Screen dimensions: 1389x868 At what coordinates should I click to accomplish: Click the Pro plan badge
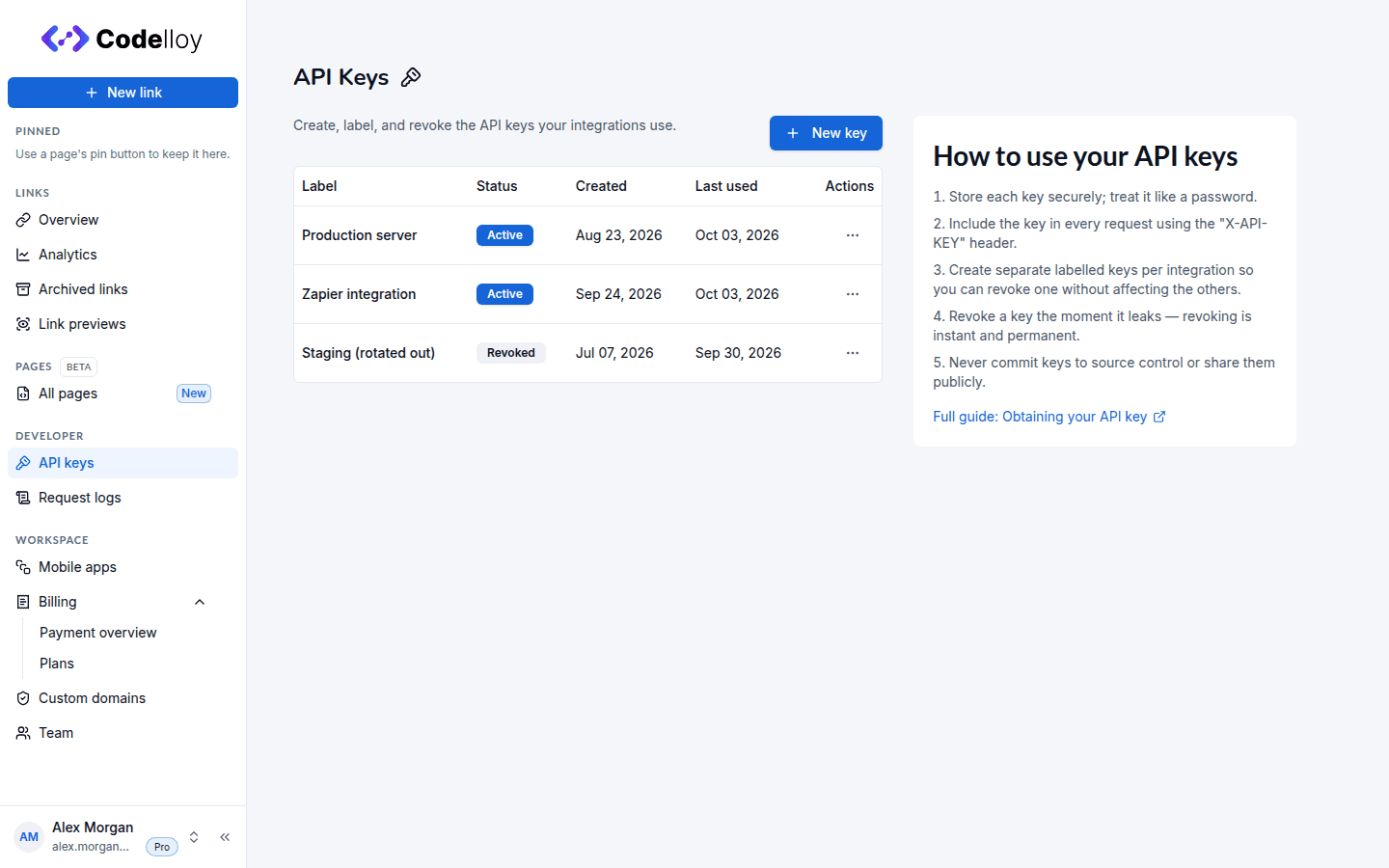click(x=162, y=847)
